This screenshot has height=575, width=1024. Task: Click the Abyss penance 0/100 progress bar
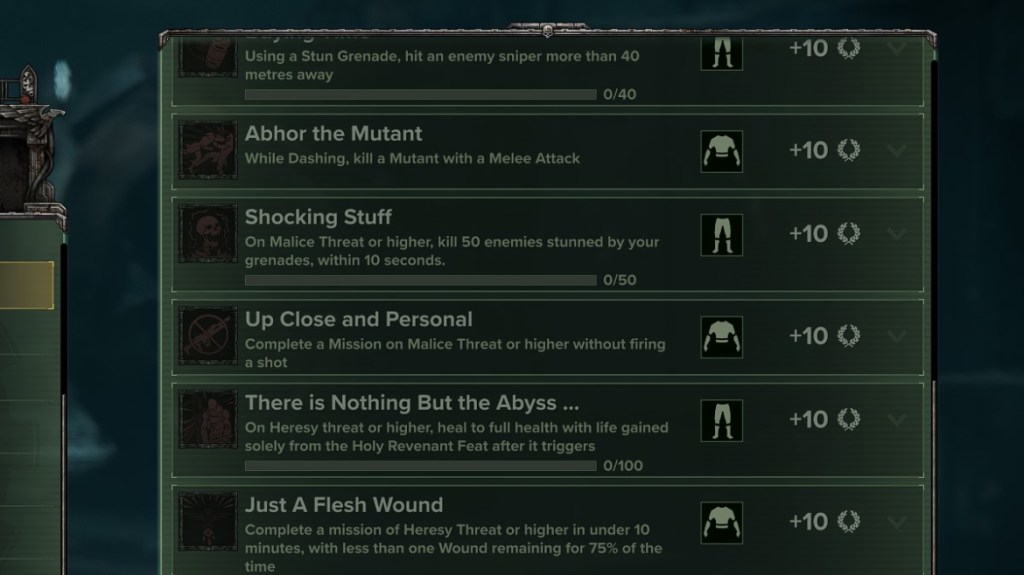420,466
